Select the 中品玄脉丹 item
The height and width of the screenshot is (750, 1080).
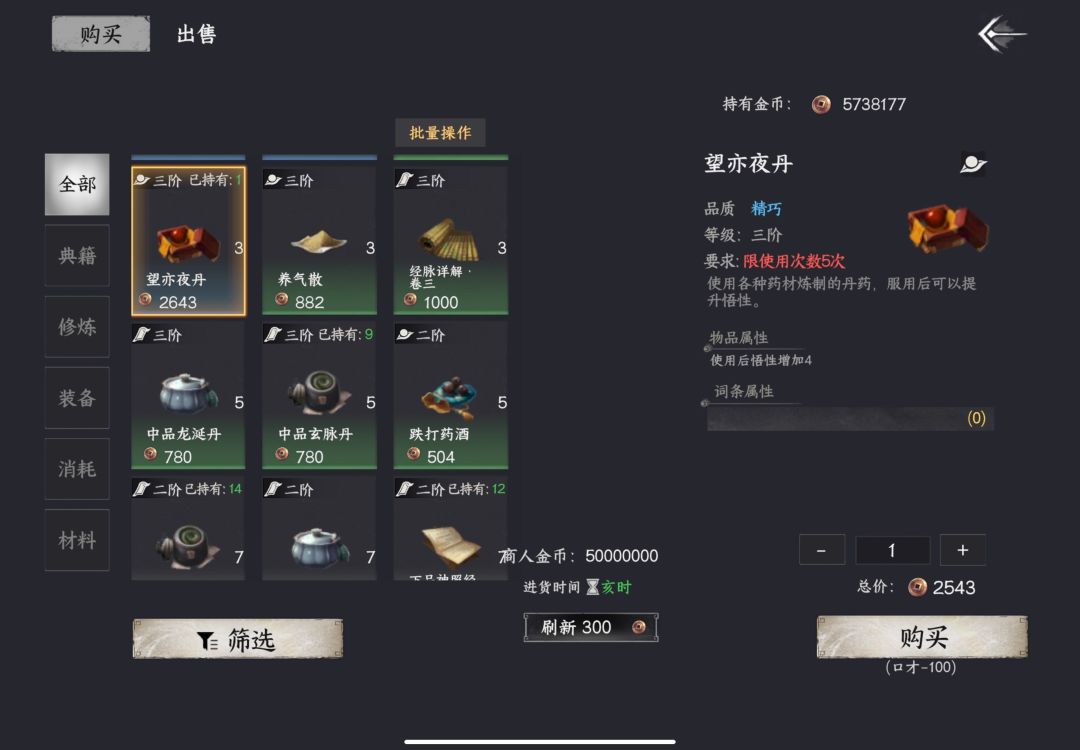click(320, 396)
